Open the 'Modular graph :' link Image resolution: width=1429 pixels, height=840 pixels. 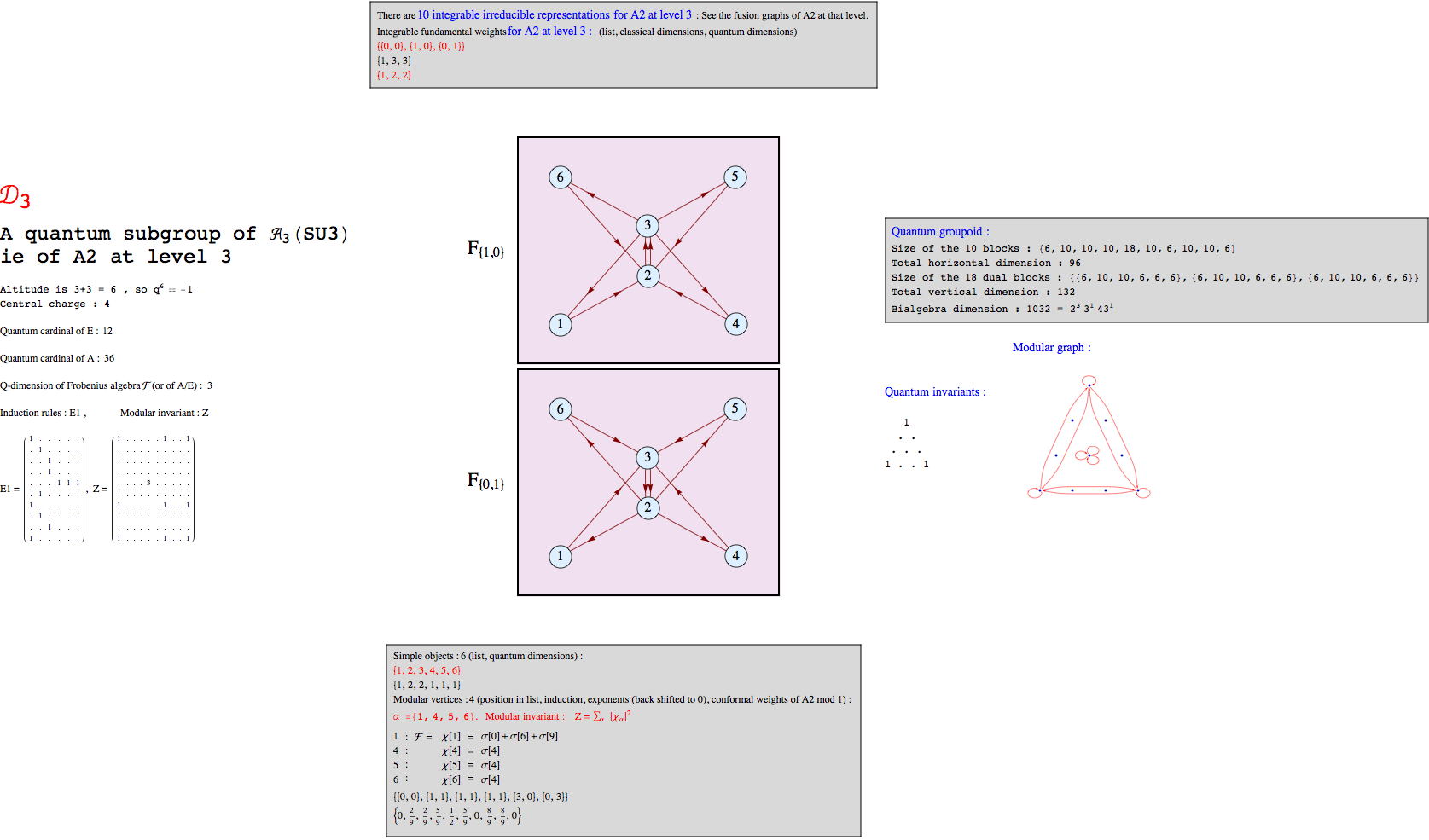click(1051, 347)
